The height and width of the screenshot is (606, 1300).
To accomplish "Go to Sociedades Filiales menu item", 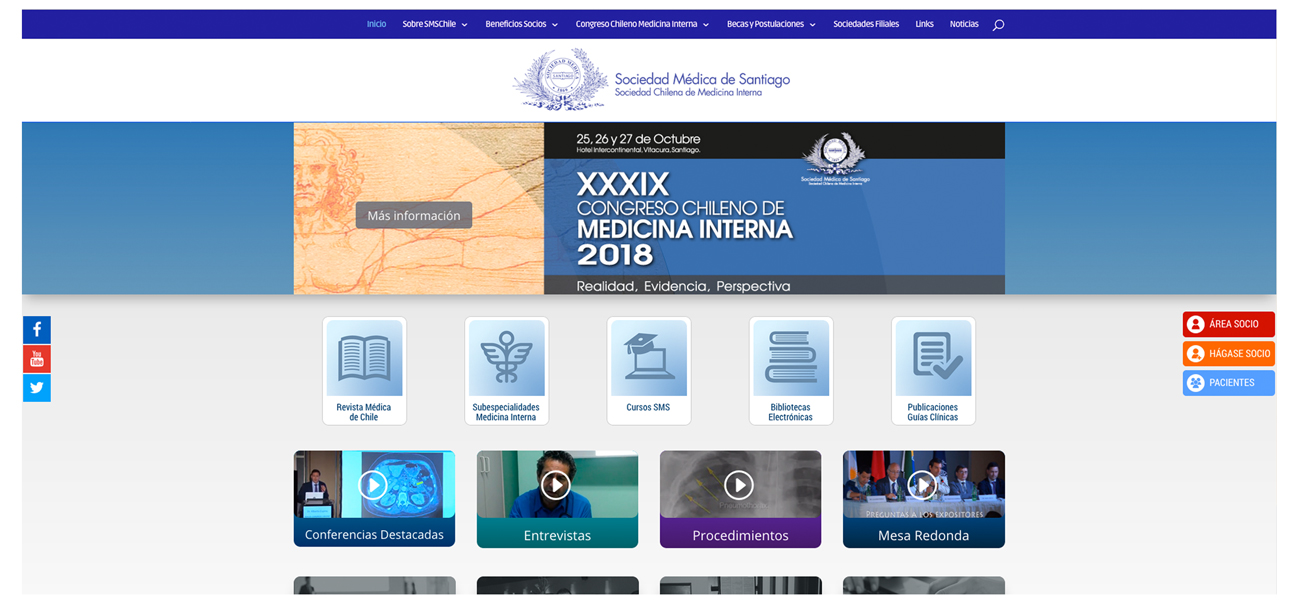I will (866, 24).
